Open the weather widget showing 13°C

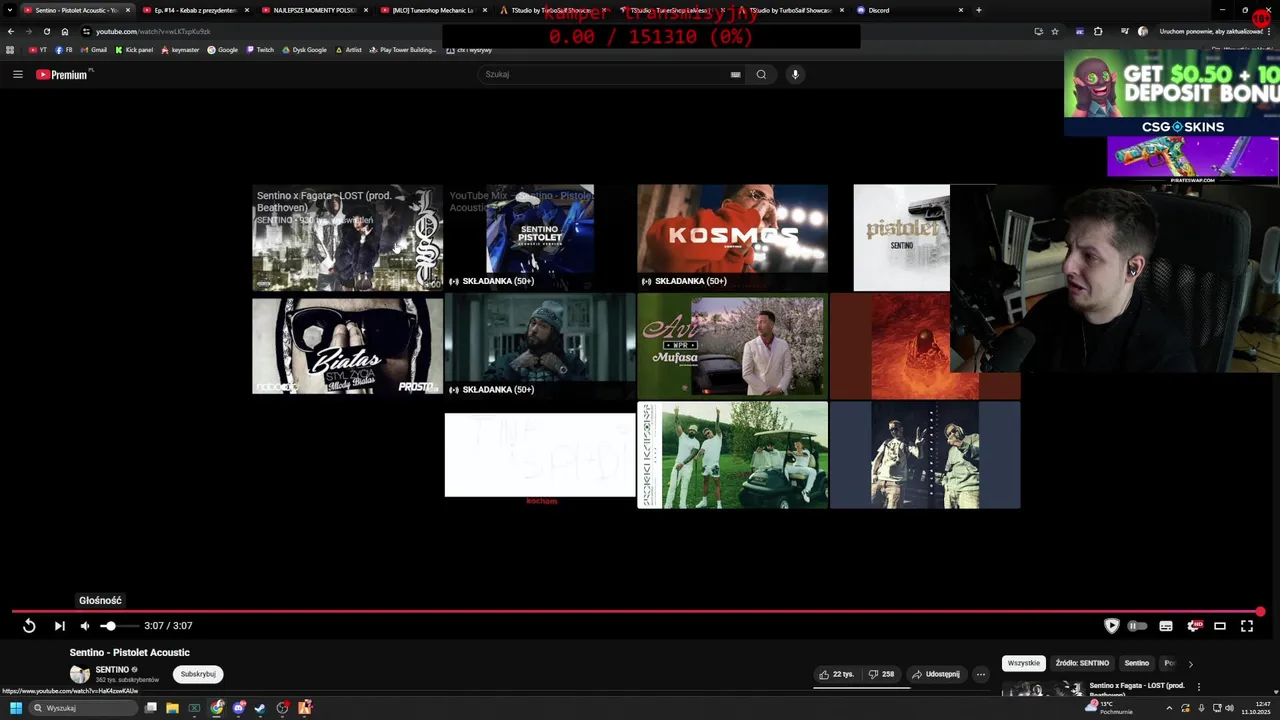1110,707
